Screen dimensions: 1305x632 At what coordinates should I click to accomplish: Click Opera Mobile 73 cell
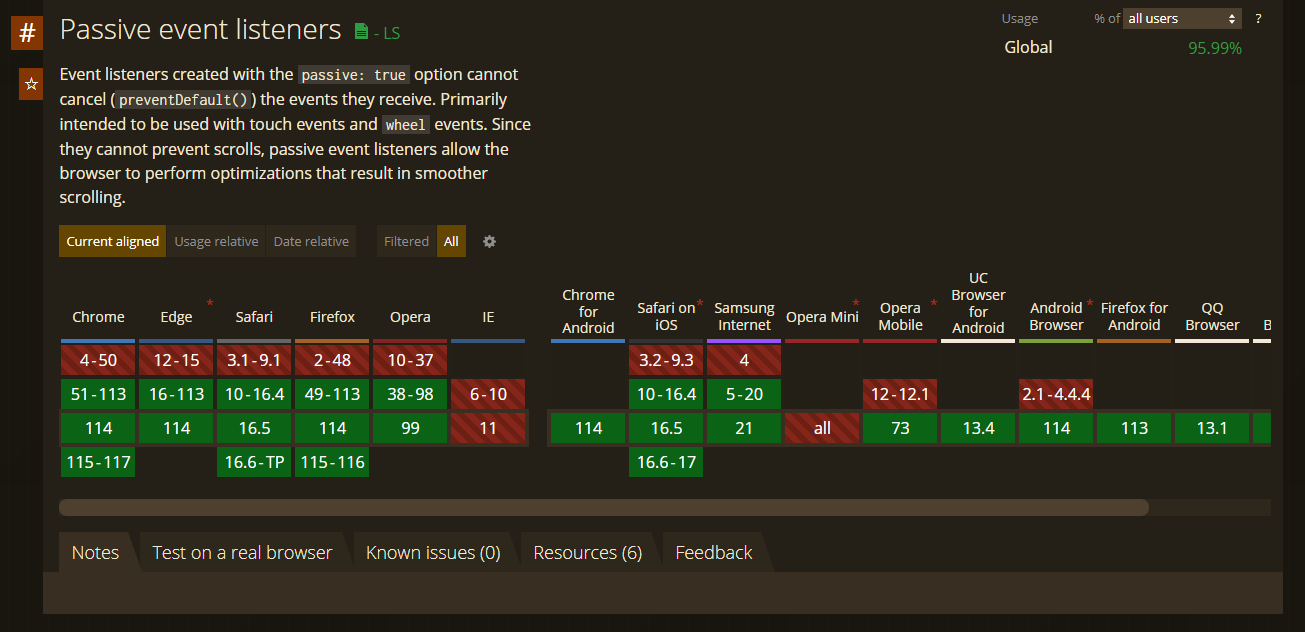pos(900,428)
